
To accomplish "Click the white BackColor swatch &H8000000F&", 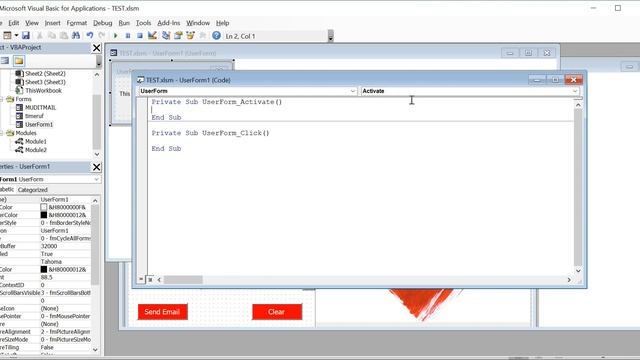I will [x=44, y=207].
